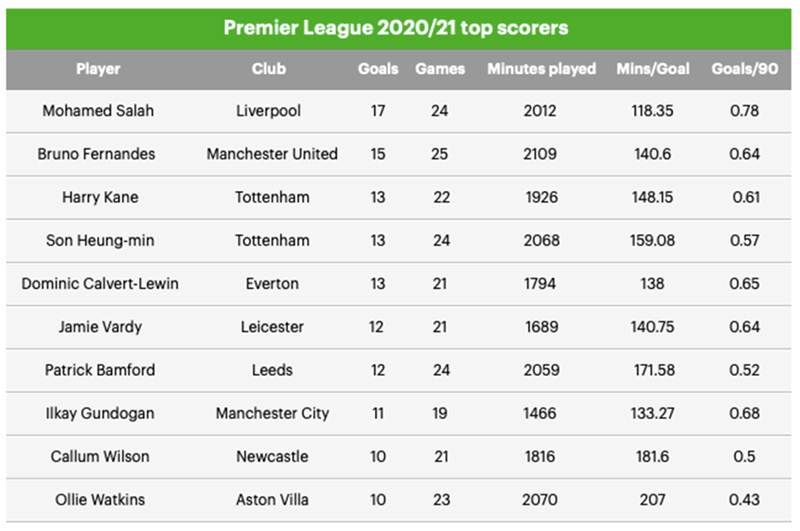800x531 pixels.
Task: Select the Mins/Goal column header
Action: click(x=653, y=69)
